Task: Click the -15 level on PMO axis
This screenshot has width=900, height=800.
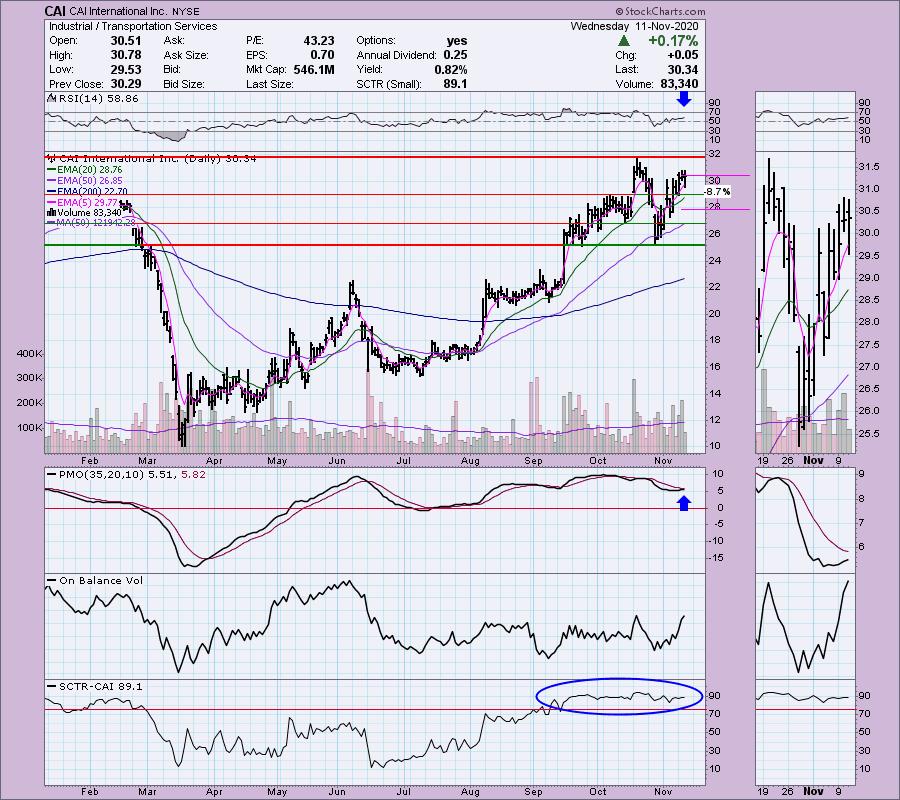Action: [717, 558]
